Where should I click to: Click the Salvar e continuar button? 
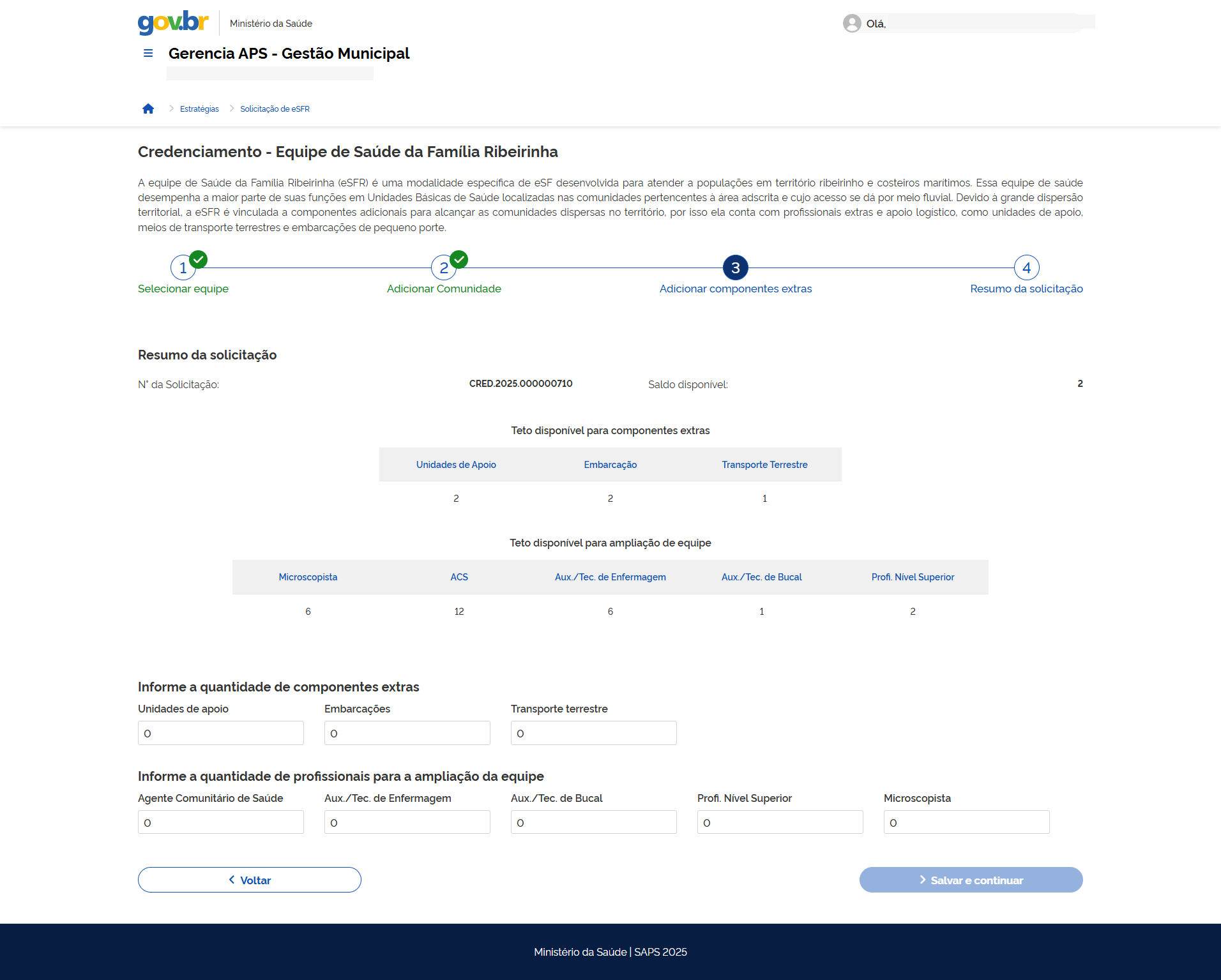pyautogui.click(x=971, y=880)
